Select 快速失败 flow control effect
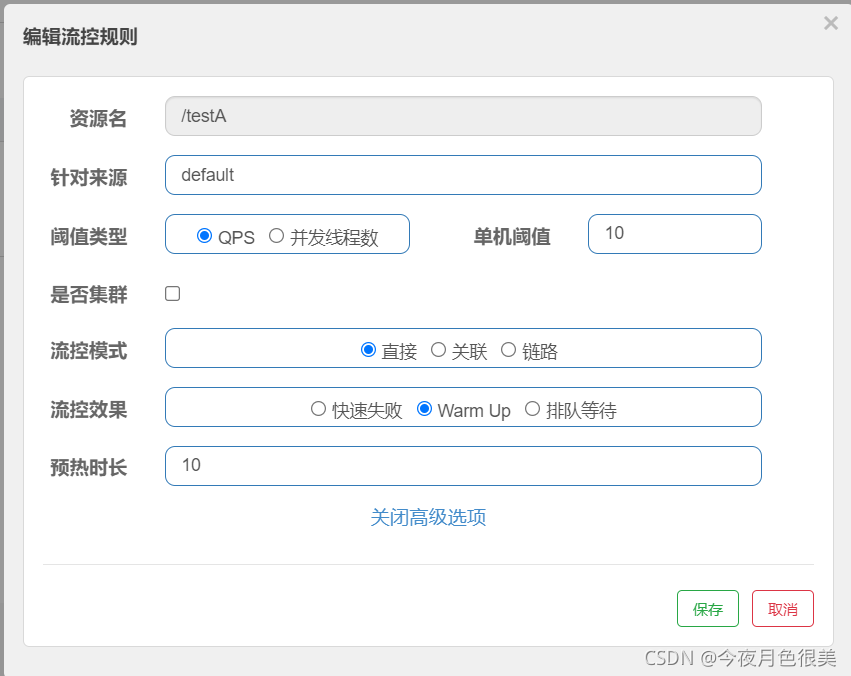The width and height of the screenshot is (851, 676). click(318, 408)
